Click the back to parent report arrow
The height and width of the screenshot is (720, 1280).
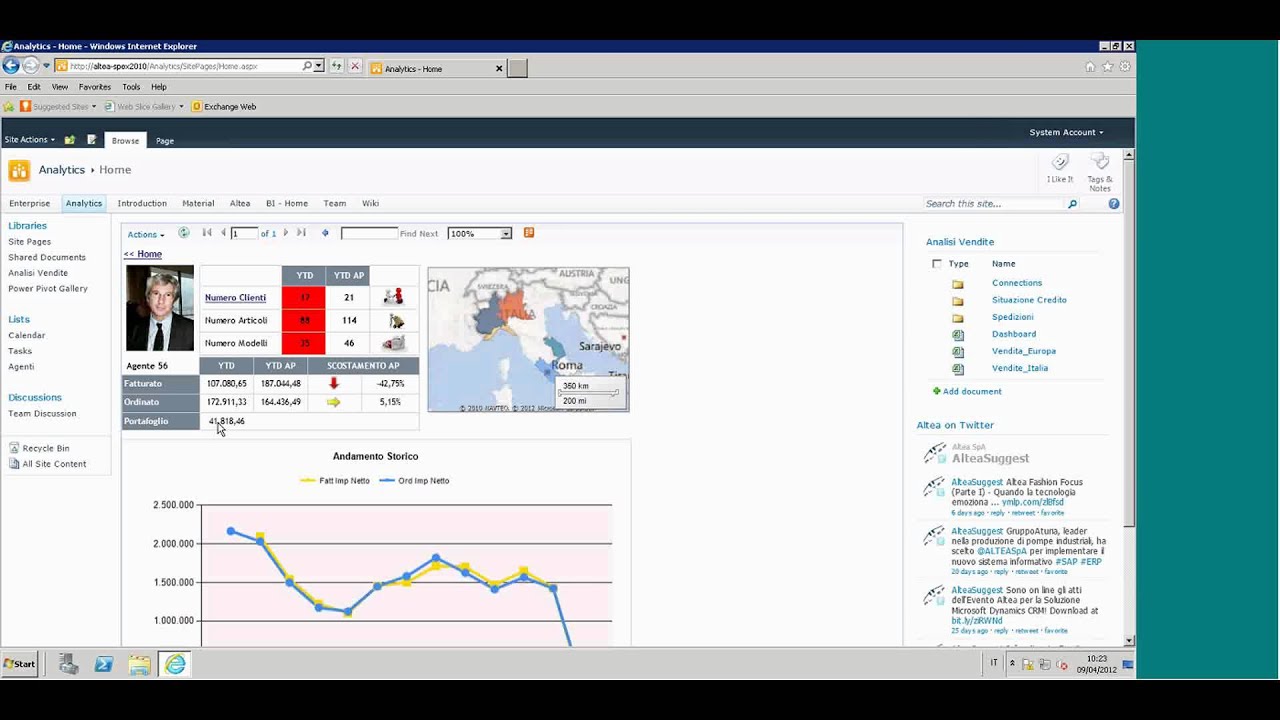click(325, 233)
